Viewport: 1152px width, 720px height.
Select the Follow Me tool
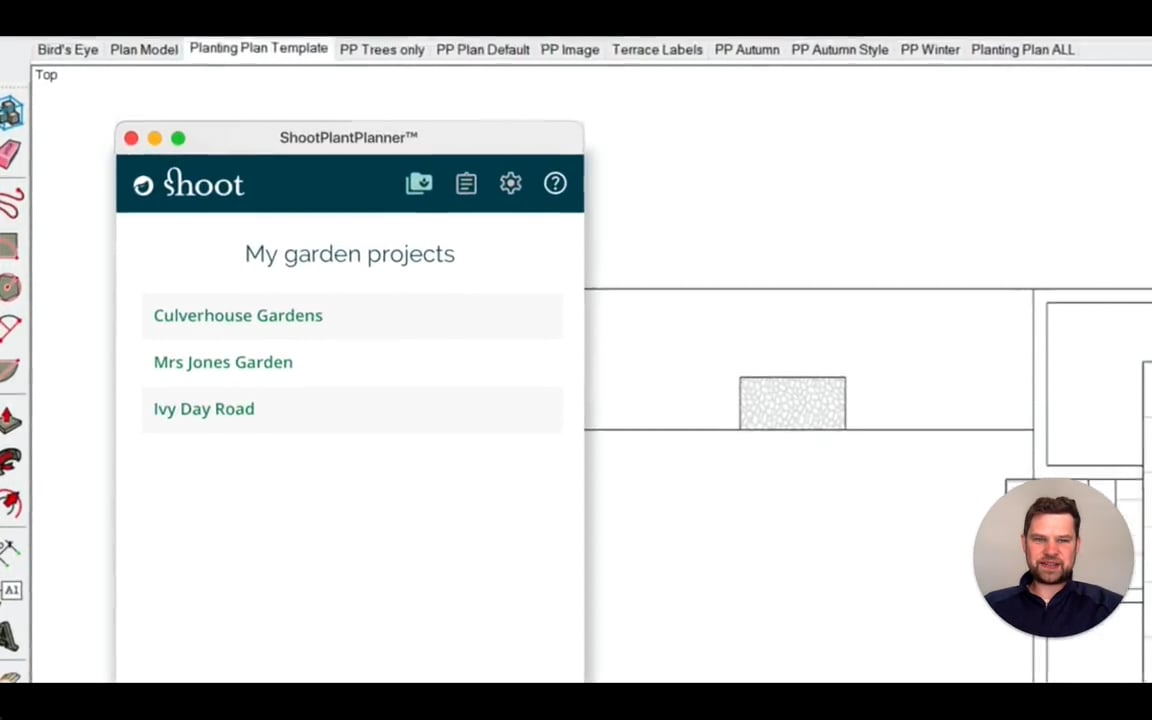click(x=10, y=461)
